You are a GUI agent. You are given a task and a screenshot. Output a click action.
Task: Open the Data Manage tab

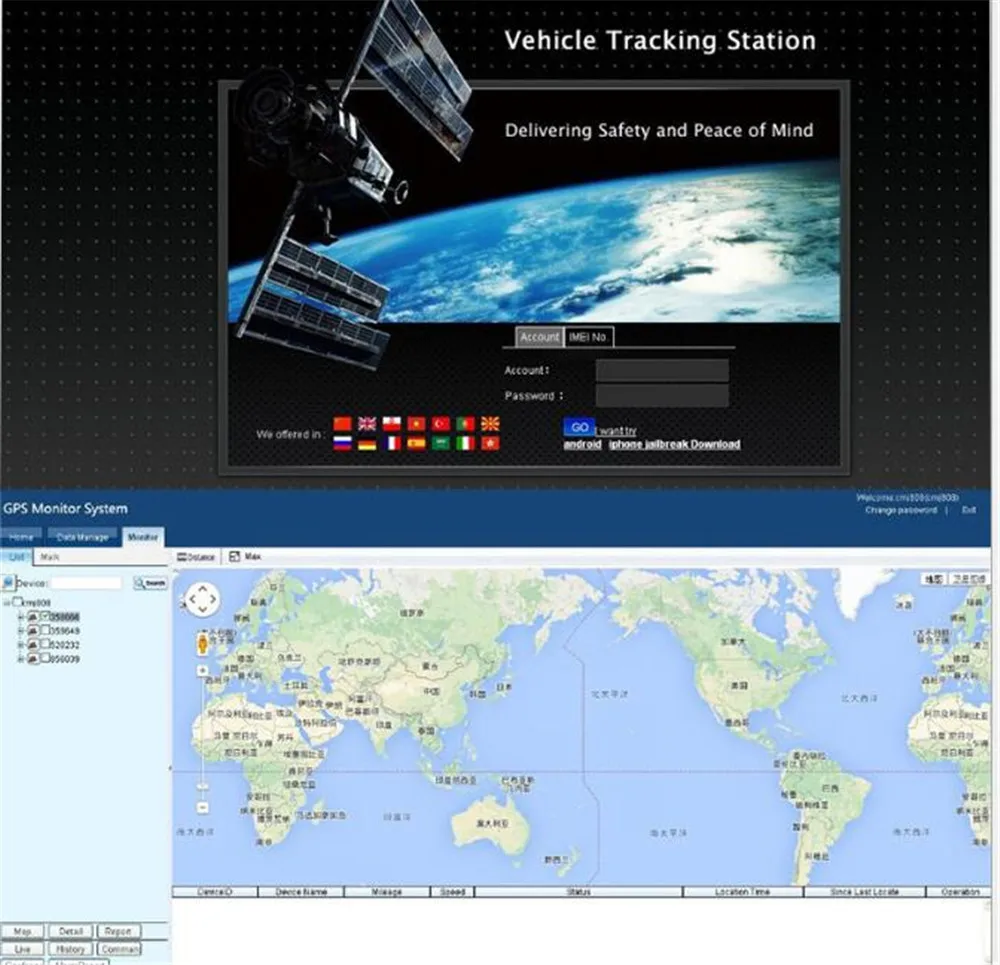(x=82, y=537)
